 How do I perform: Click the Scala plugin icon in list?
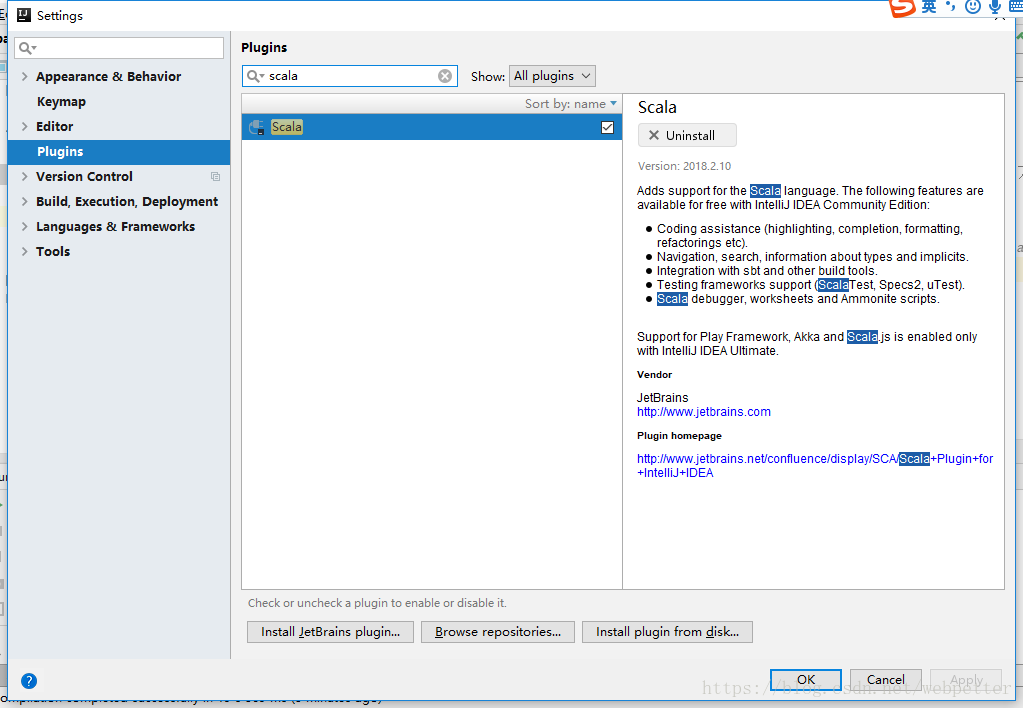(256, 127)
